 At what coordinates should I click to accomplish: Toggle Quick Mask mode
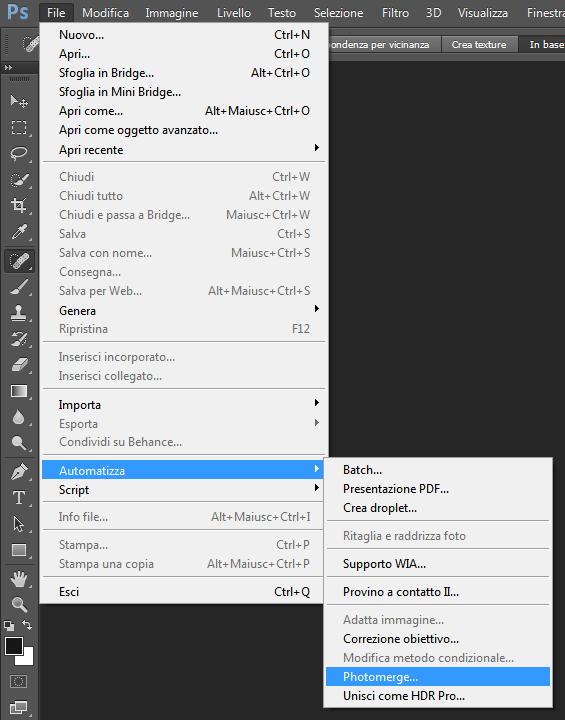[18, 681]
